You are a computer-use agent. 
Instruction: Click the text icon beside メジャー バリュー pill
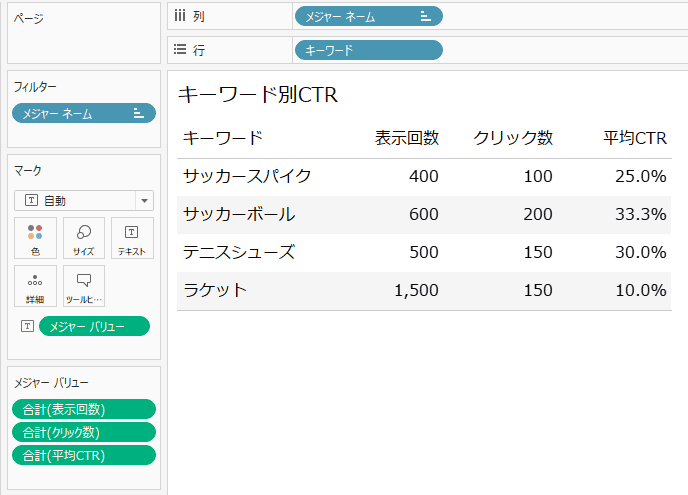[x=27, y=326]
